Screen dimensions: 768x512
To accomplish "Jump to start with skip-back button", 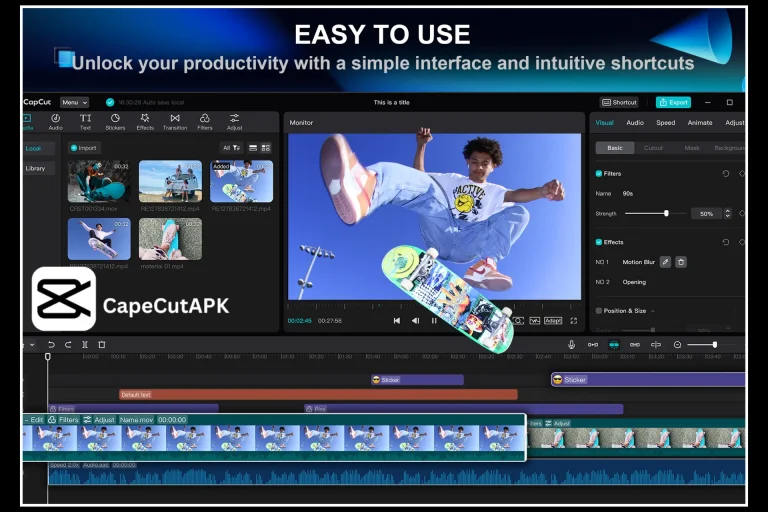I will click(397, 321).
